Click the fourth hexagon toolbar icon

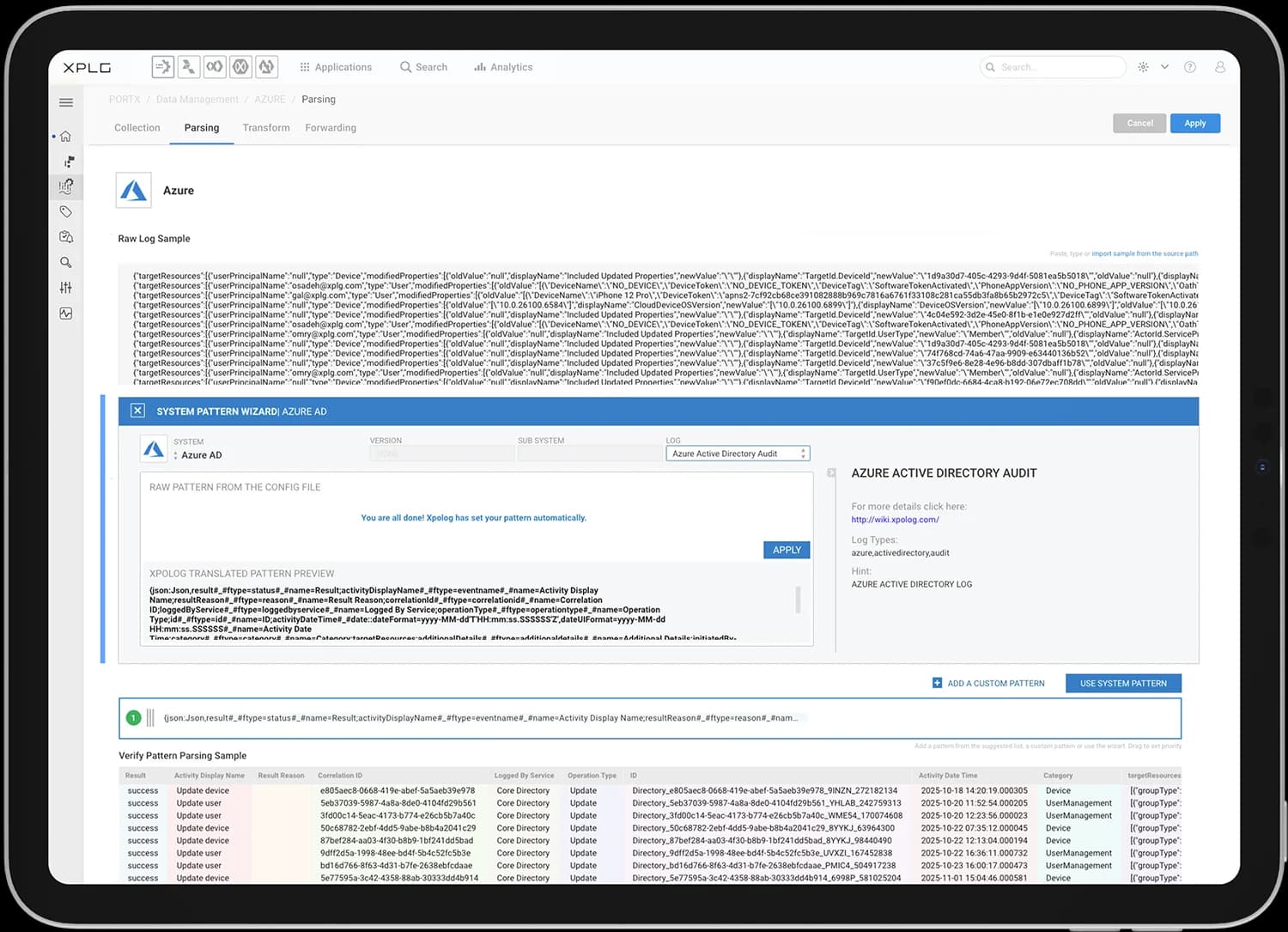(x=241, y=66)
